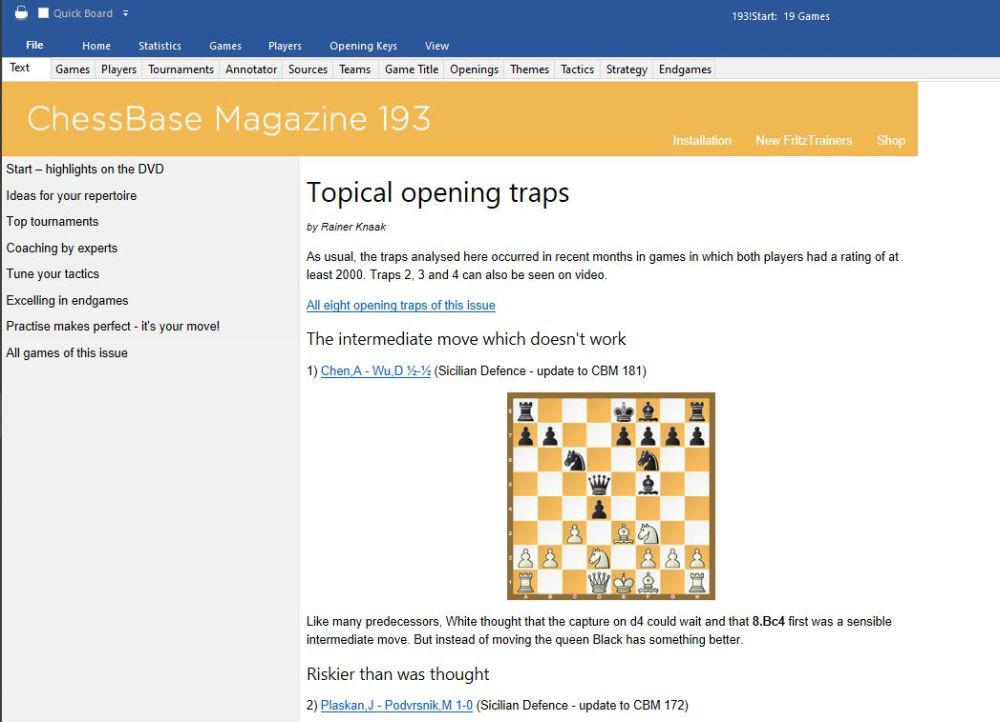Open the Plaskan,J - Podvrsnik,M game link

coord(397,705)
